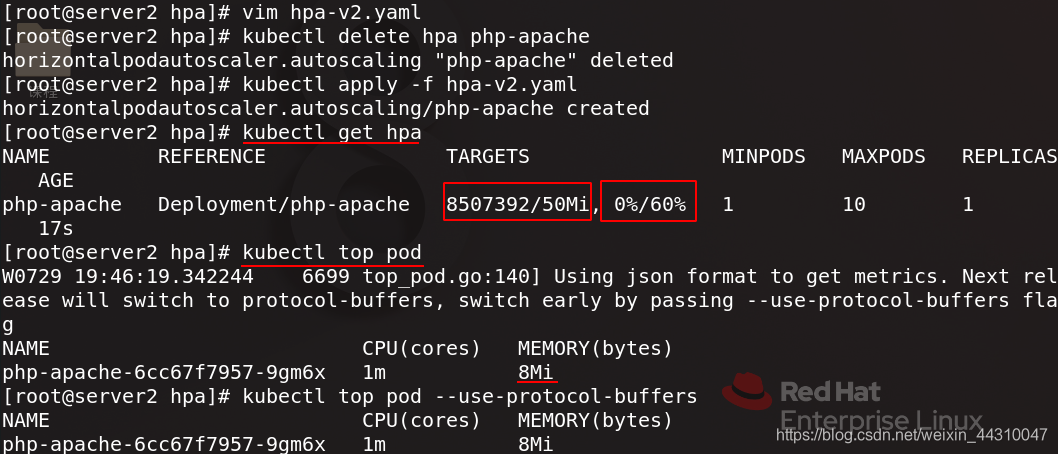Click the 'kubectl delete hpa php-apache' command
This screenshot has height=454, width=1058.
tap(416, 36)
